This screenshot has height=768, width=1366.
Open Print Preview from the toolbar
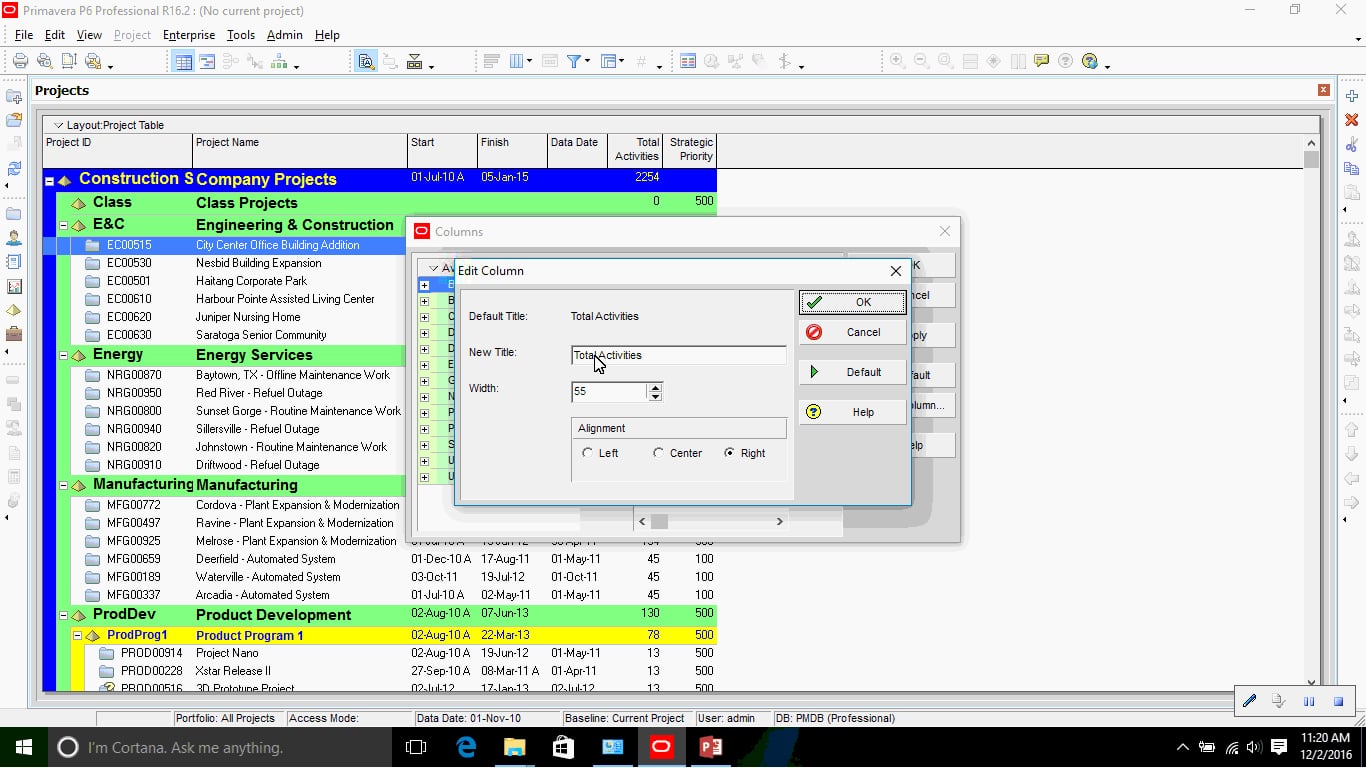45,61
